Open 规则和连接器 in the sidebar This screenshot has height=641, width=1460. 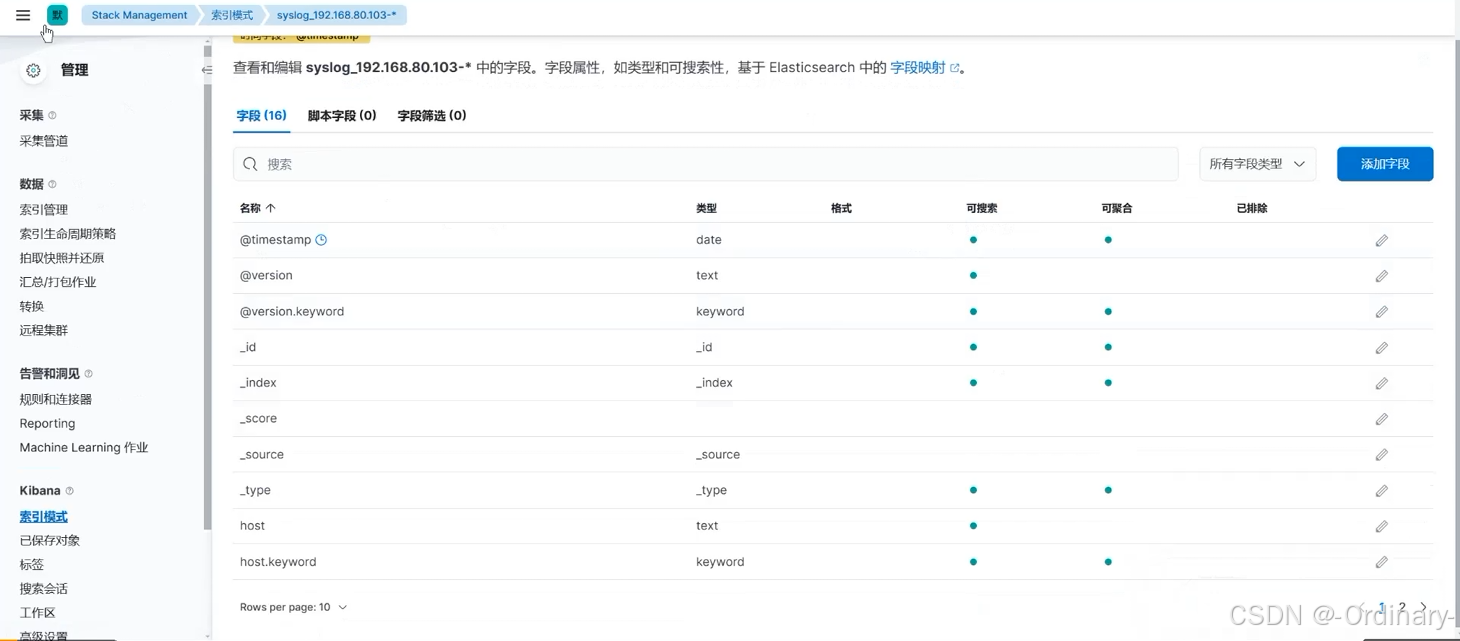click(56, 399)
